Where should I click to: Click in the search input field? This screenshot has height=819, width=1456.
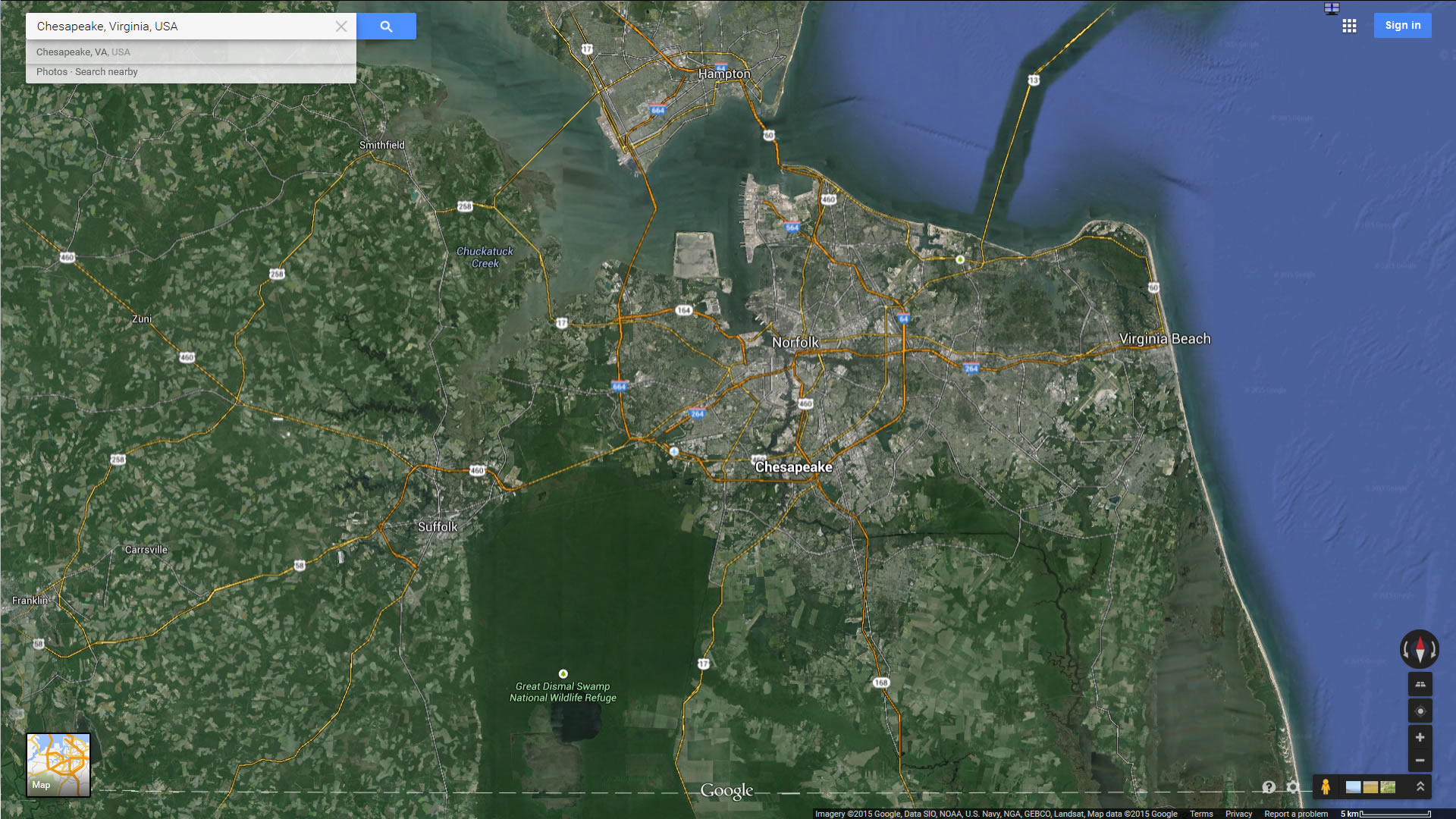(x=182, y=27)
